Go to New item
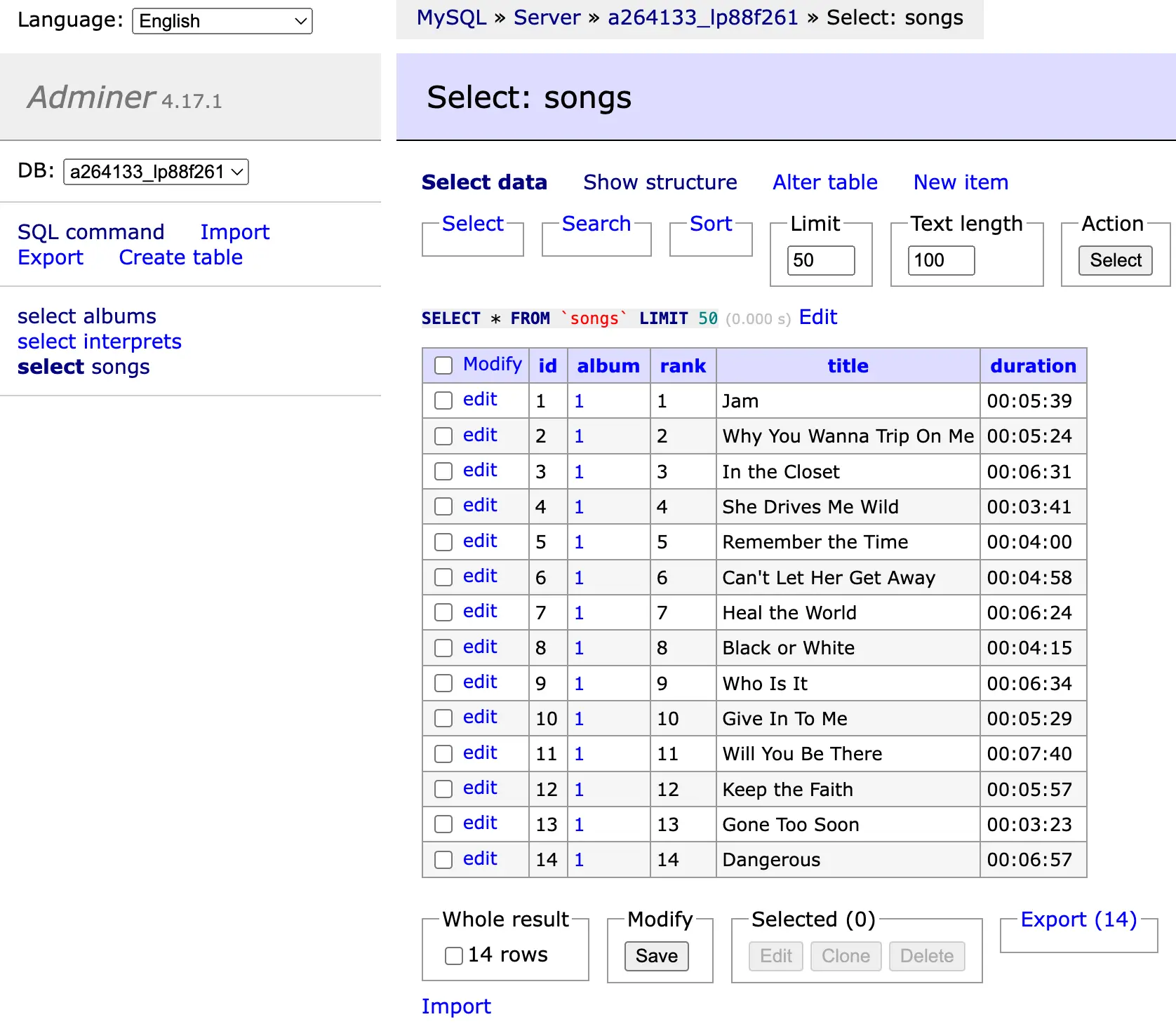Screen dimensions: 1176x1031 pyautogui.click(x=960, y=182)
